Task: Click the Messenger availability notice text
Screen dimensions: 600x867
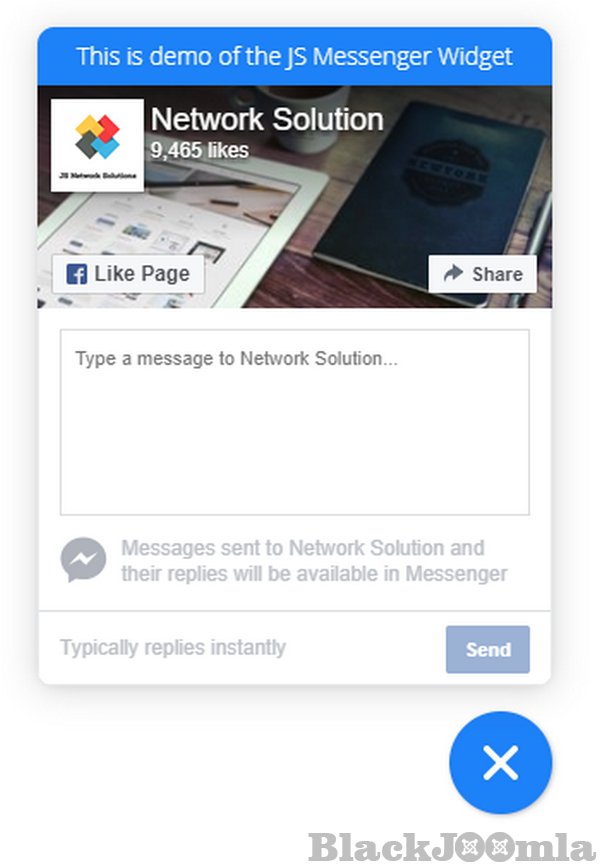Action: pos(314,561)
